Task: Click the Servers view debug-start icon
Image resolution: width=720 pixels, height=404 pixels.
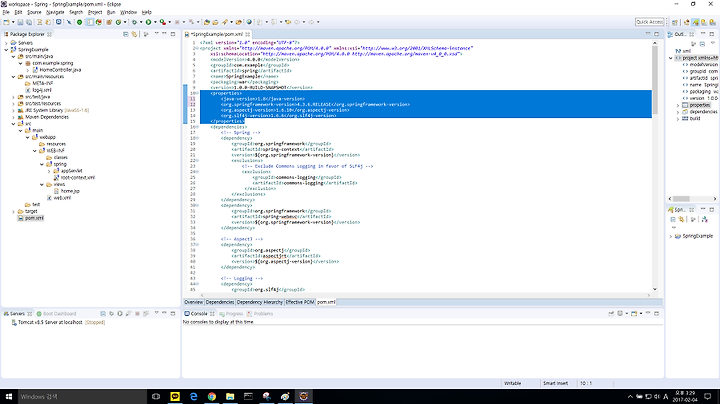Action: (x=111, y=314)
